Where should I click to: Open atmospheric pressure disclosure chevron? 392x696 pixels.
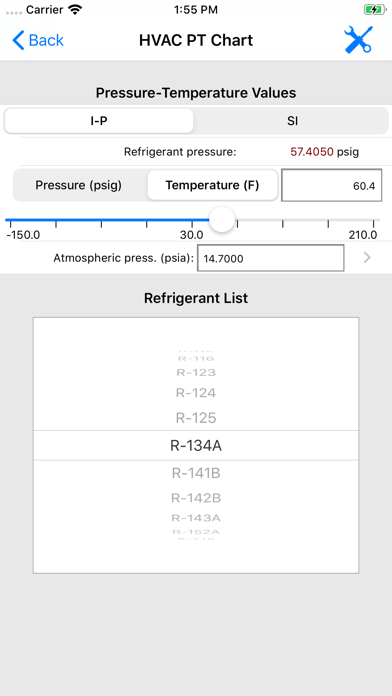(367, 258)
